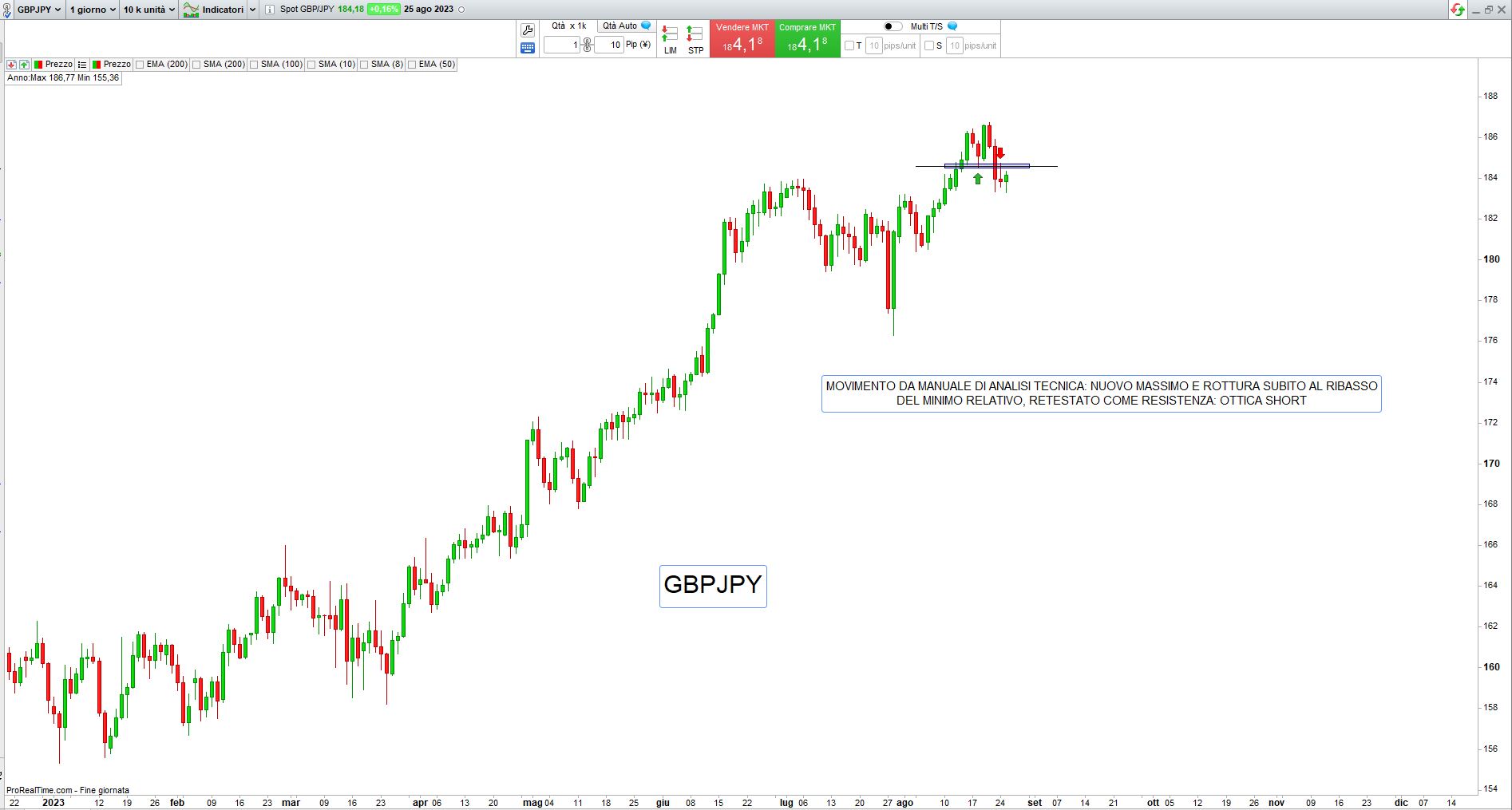Screen dimensions: 1512x810
Task: Expand the 1 giorno timeframe dropdown
Action: tap(92, 10)
